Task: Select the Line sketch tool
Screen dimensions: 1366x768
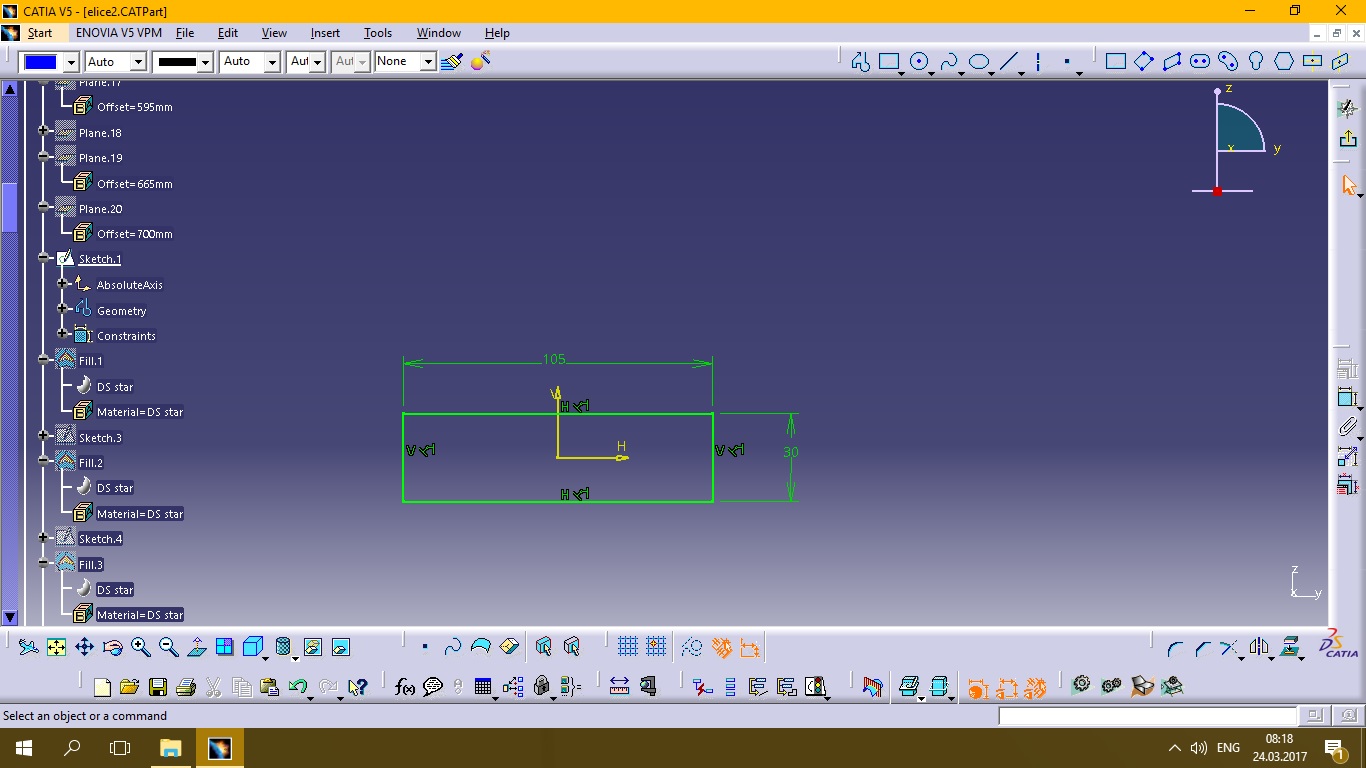Action: [1009, 62]
